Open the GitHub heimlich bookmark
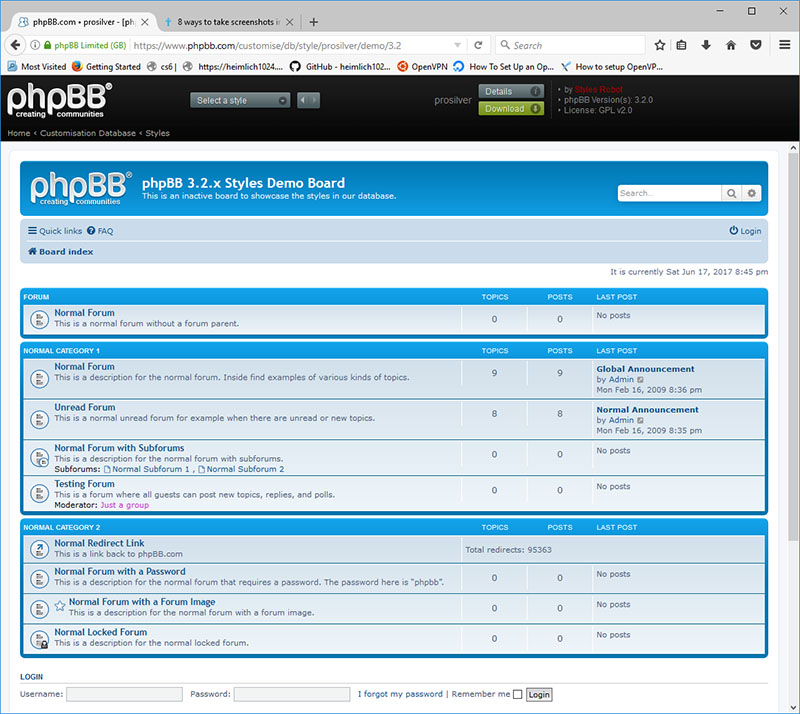 tap(340, 66)
